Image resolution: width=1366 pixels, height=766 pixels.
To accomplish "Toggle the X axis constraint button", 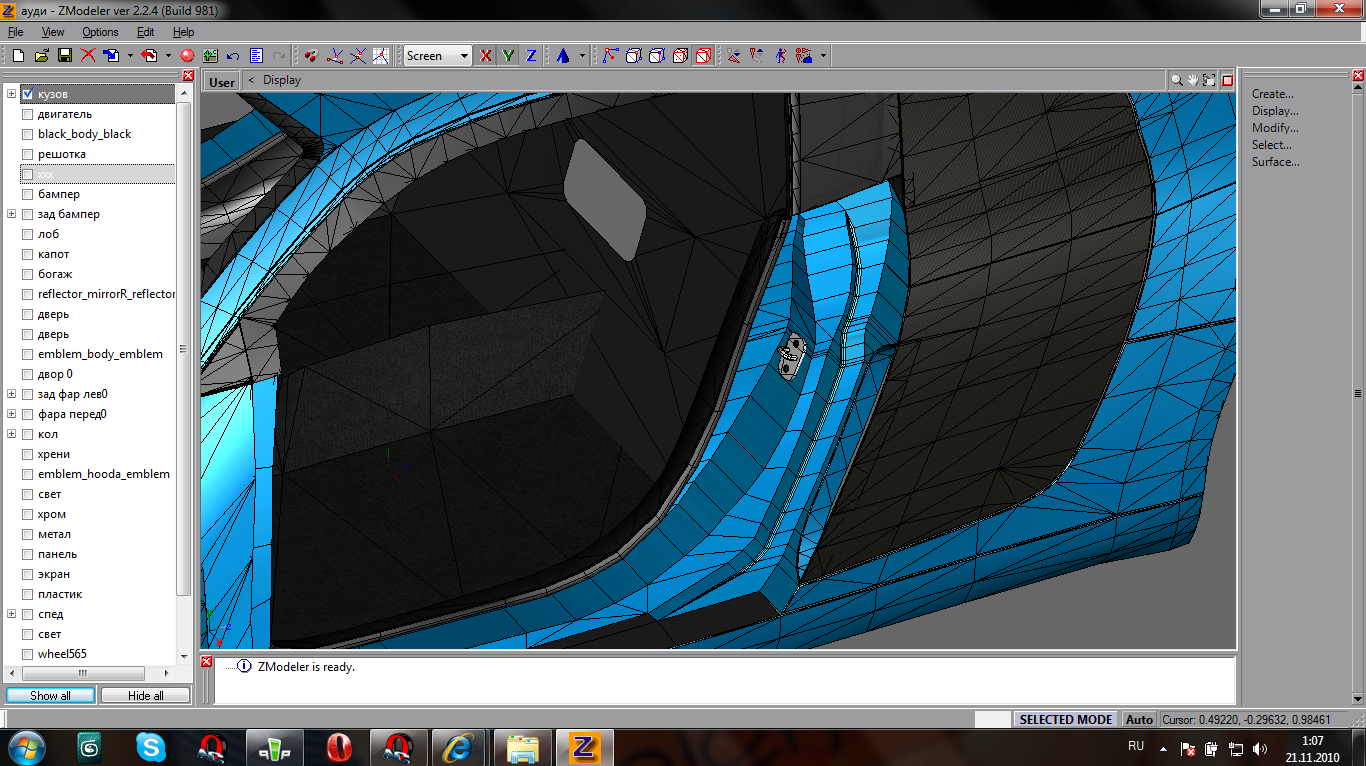I will [486, 56].
